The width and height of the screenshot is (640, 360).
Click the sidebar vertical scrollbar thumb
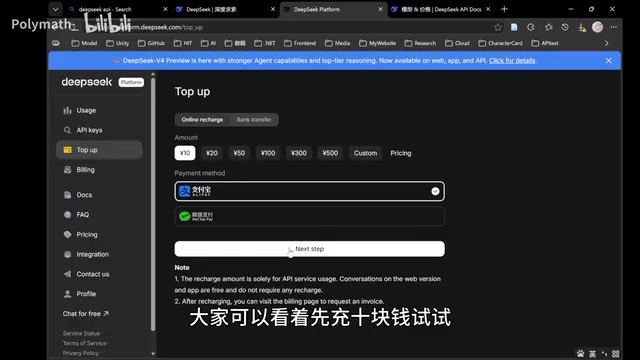[x=153, y=204]
